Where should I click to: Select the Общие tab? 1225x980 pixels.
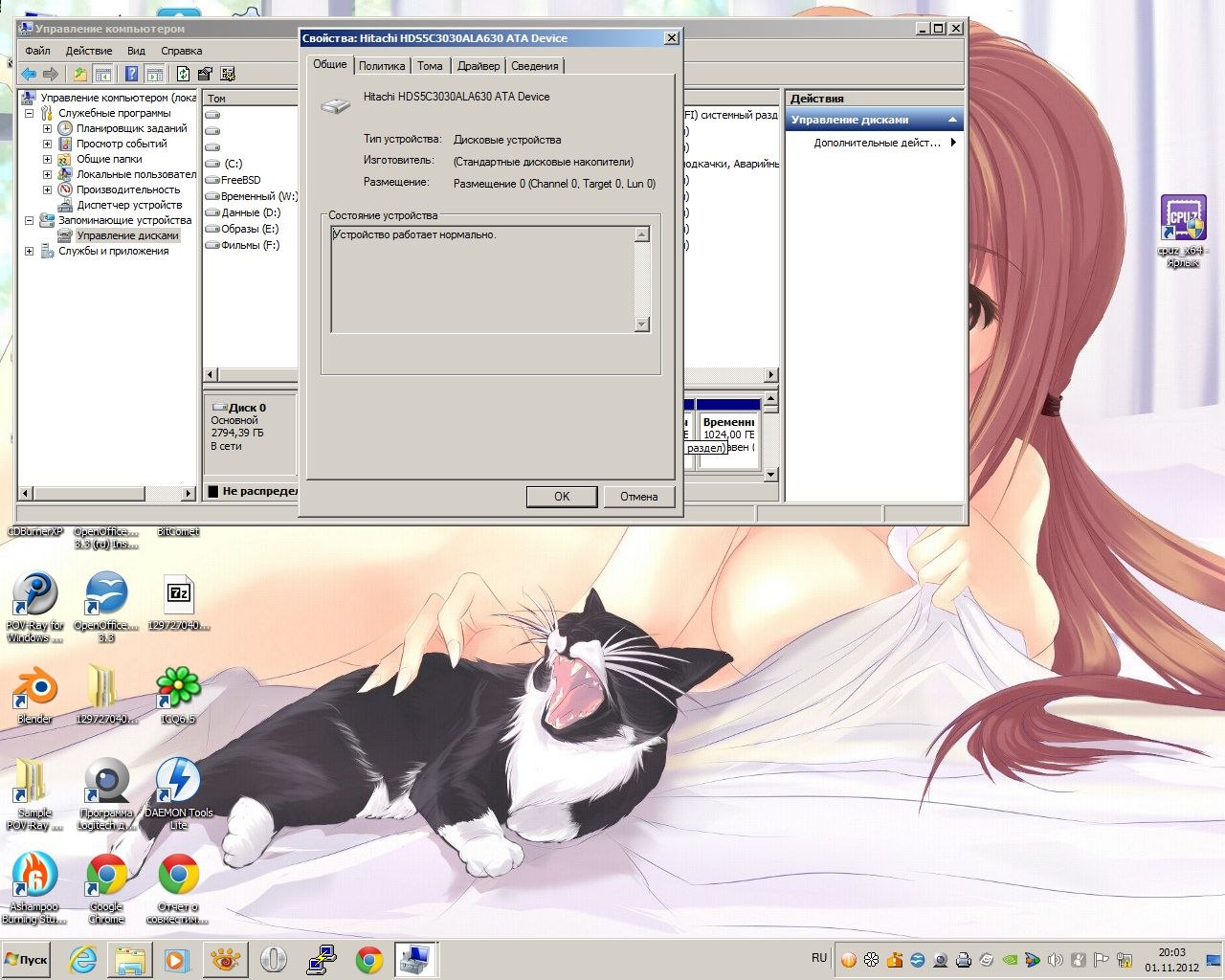click(x=330, y=64)
